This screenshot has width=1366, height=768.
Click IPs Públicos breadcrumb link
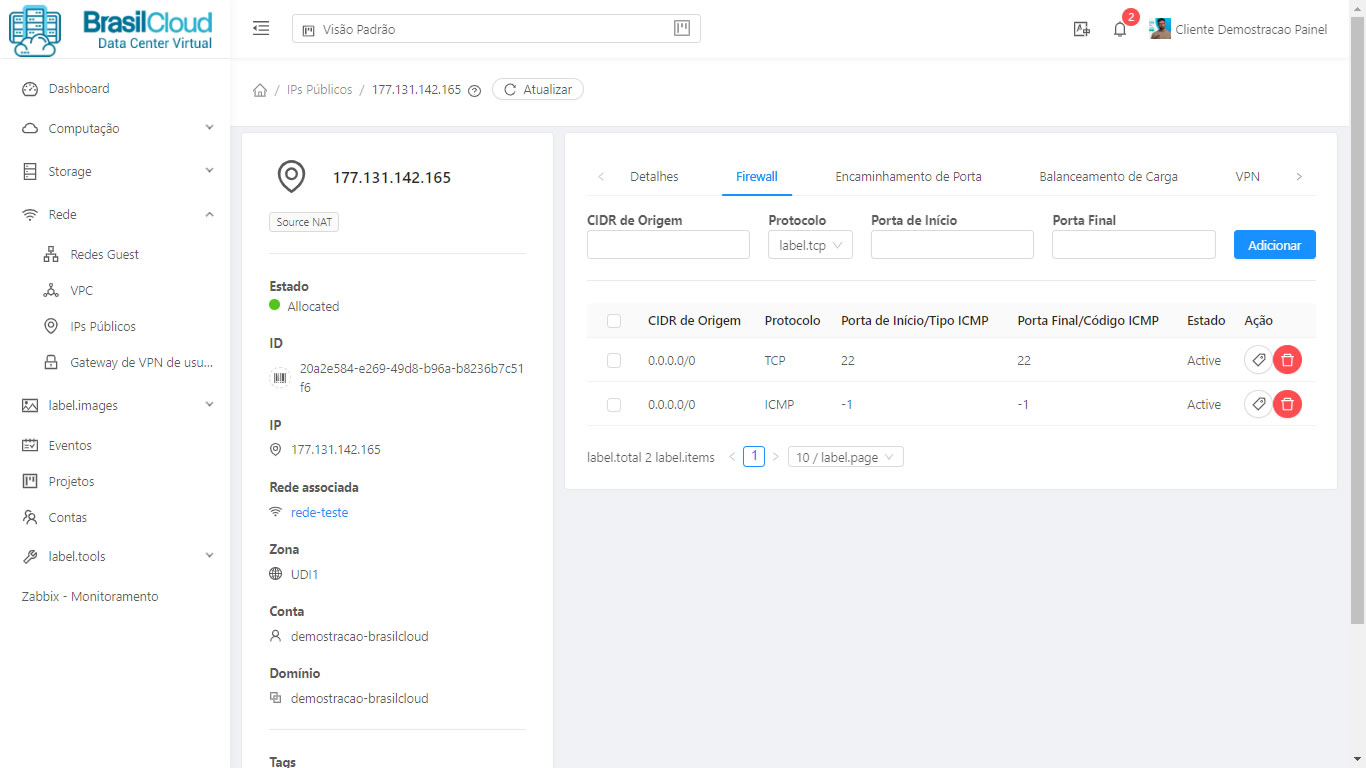(x=319, y=89)
